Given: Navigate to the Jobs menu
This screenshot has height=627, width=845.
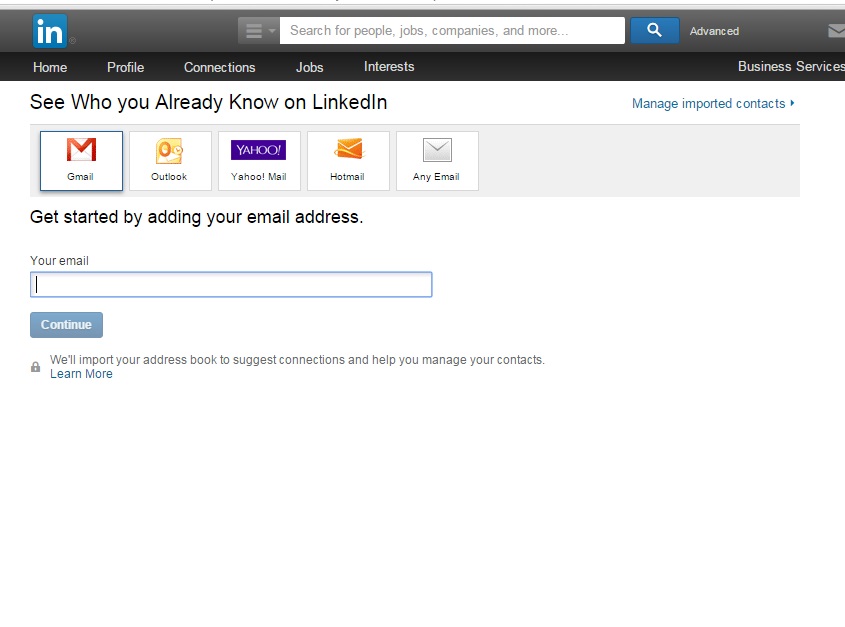Looking at the screenshot, I should (310, 67).
